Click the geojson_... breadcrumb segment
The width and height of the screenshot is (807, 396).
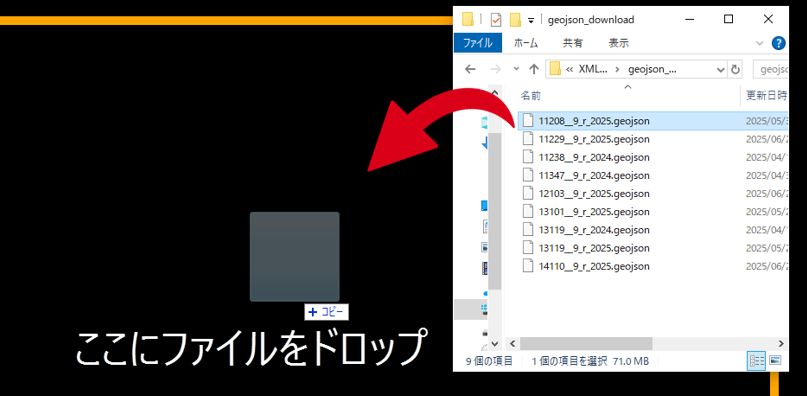(x=653, y=69)
